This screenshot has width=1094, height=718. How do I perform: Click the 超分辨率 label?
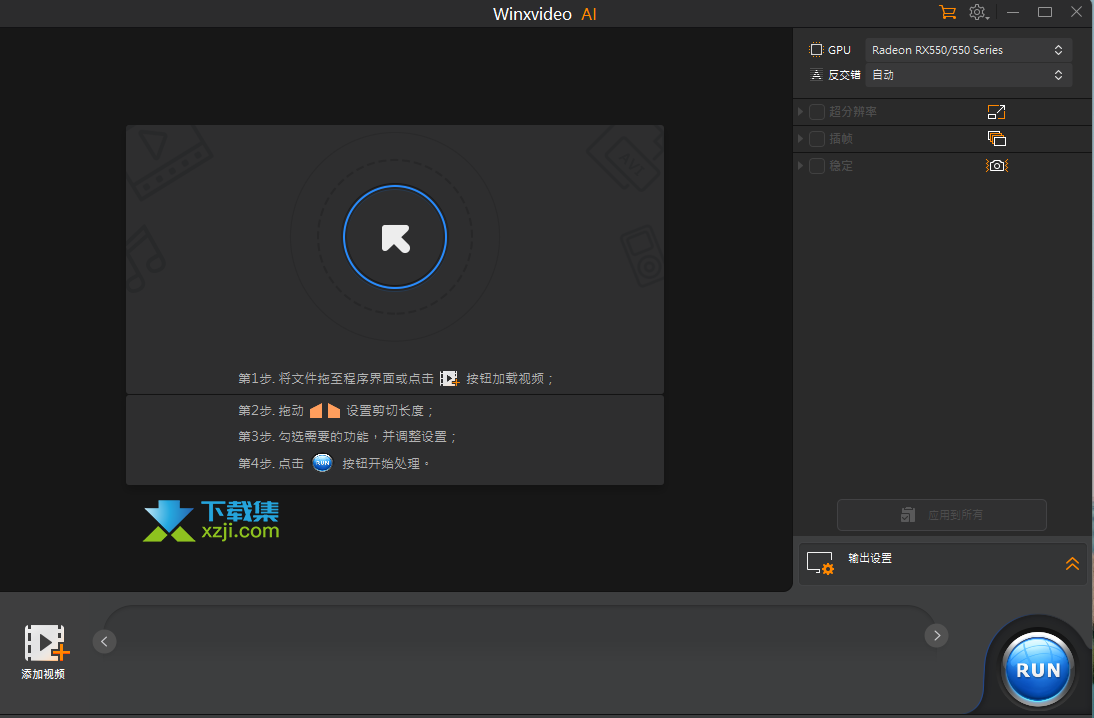click(853, 112)
